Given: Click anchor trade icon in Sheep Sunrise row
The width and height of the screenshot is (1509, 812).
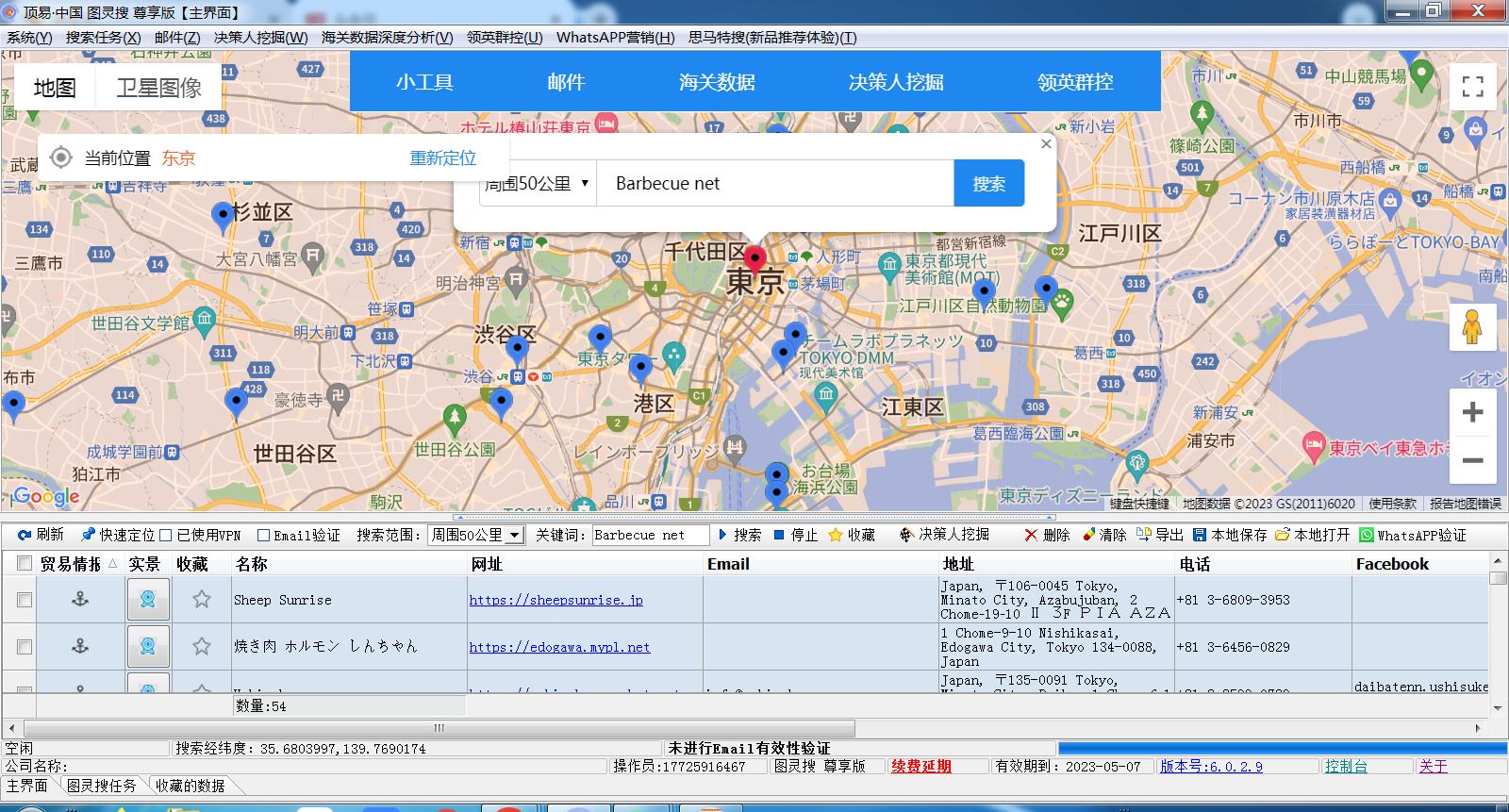Looking at the screenshot, I should tap(80, 599).
